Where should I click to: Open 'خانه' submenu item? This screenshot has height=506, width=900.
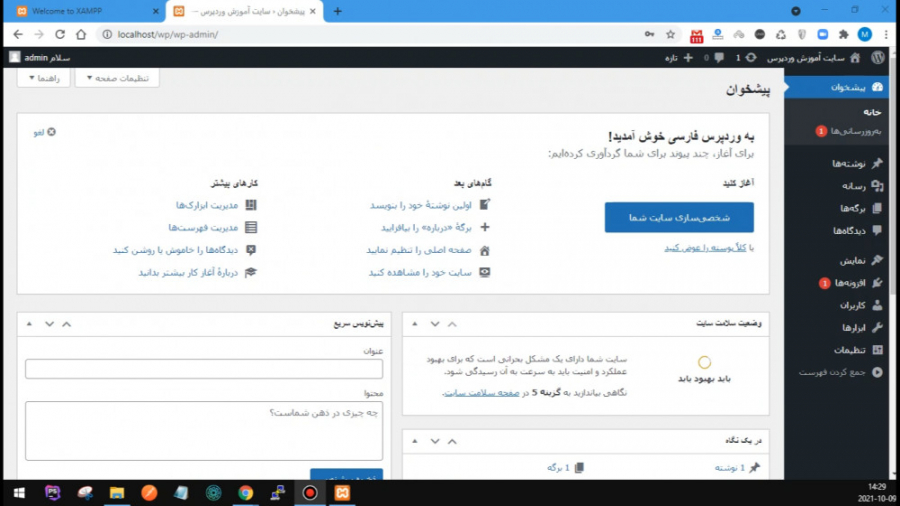click(872, 112)
